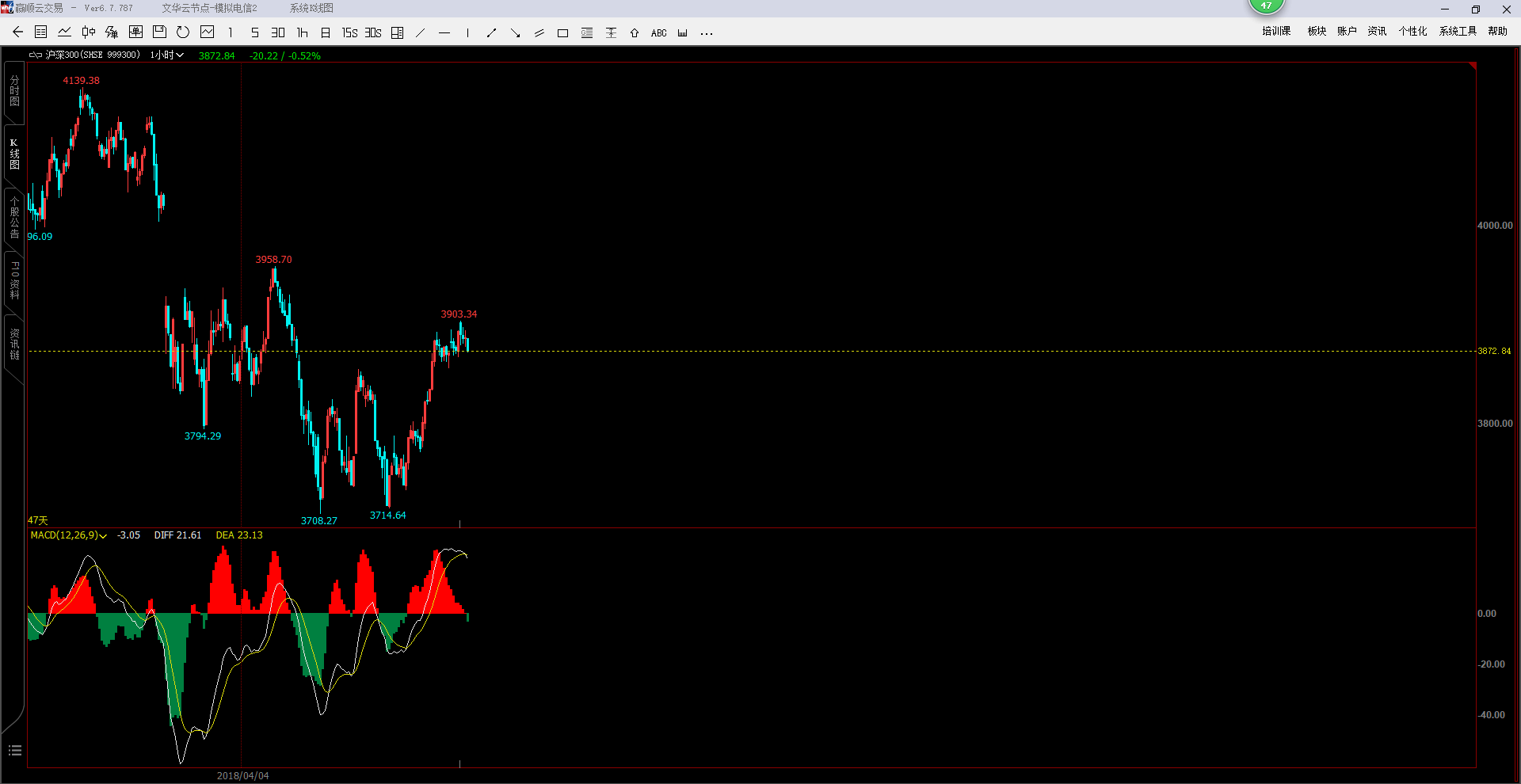Open the trend chart box icon
The width and height of the screenshot is (1521, 784).
208,32
